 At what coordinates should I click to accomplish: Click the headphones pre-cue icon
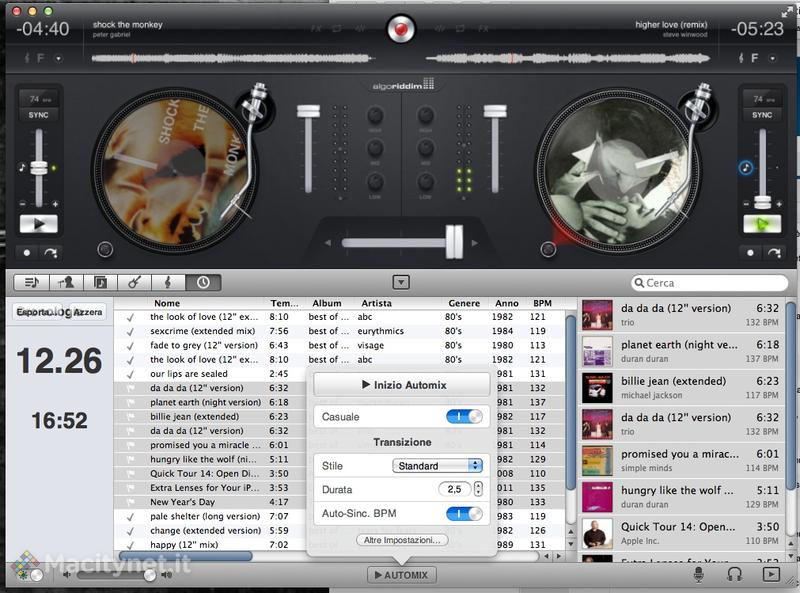pyautogui.click(x=734, y=575)
